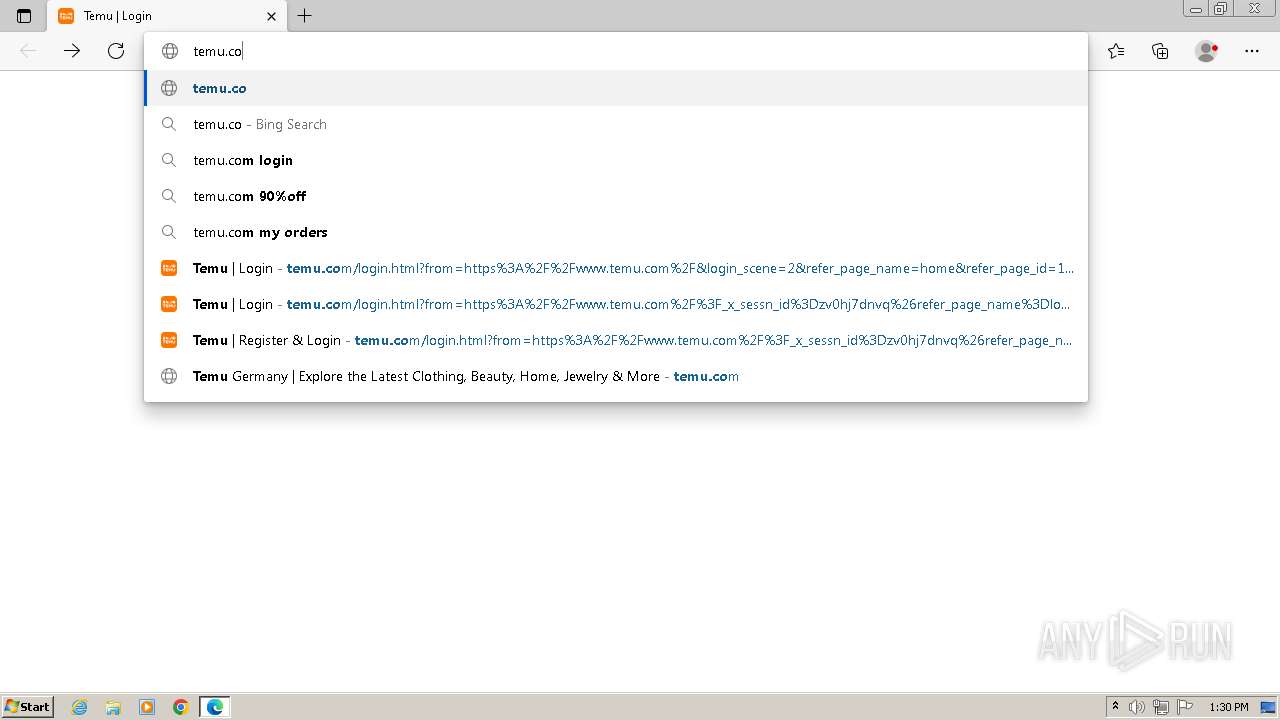Switch to Microsoft Edge taskbar button

215,707
